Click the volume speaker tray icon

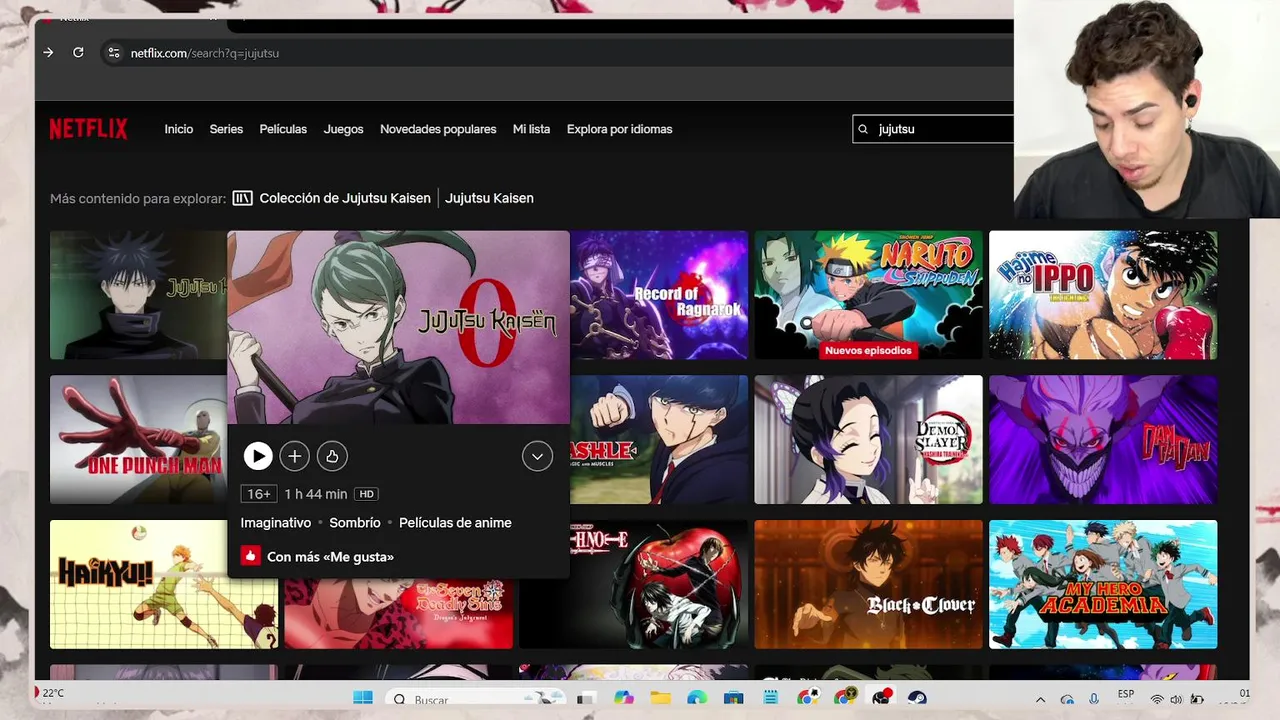click(1178, 699)
